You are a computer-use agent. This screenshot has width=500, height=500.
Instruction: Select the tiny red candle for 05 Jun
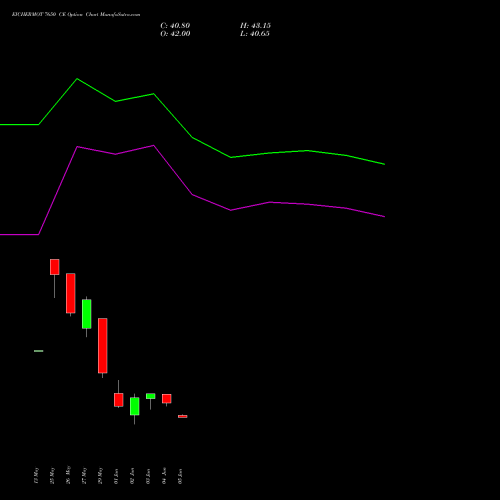click(183, 416)
